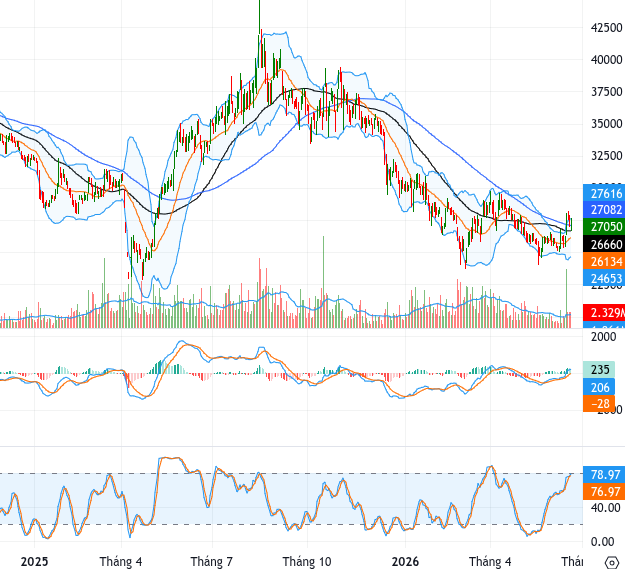Click the 32500 price axis value
625x569 pixels.
(x=606, y=155)
